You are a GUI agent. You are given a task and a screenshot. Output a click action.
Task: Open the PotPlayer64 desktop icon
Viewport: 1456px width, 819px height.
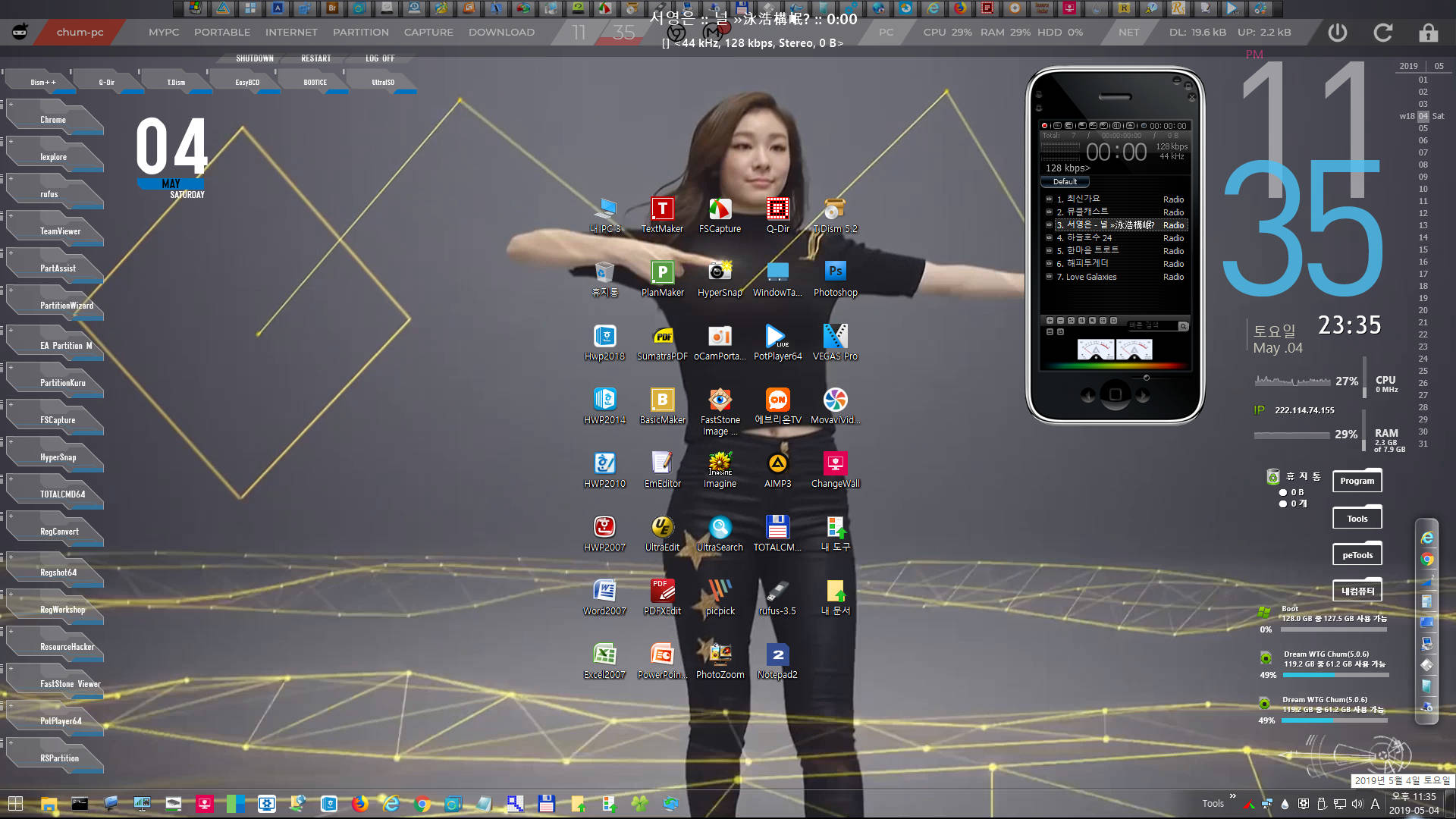click(777, 343)
